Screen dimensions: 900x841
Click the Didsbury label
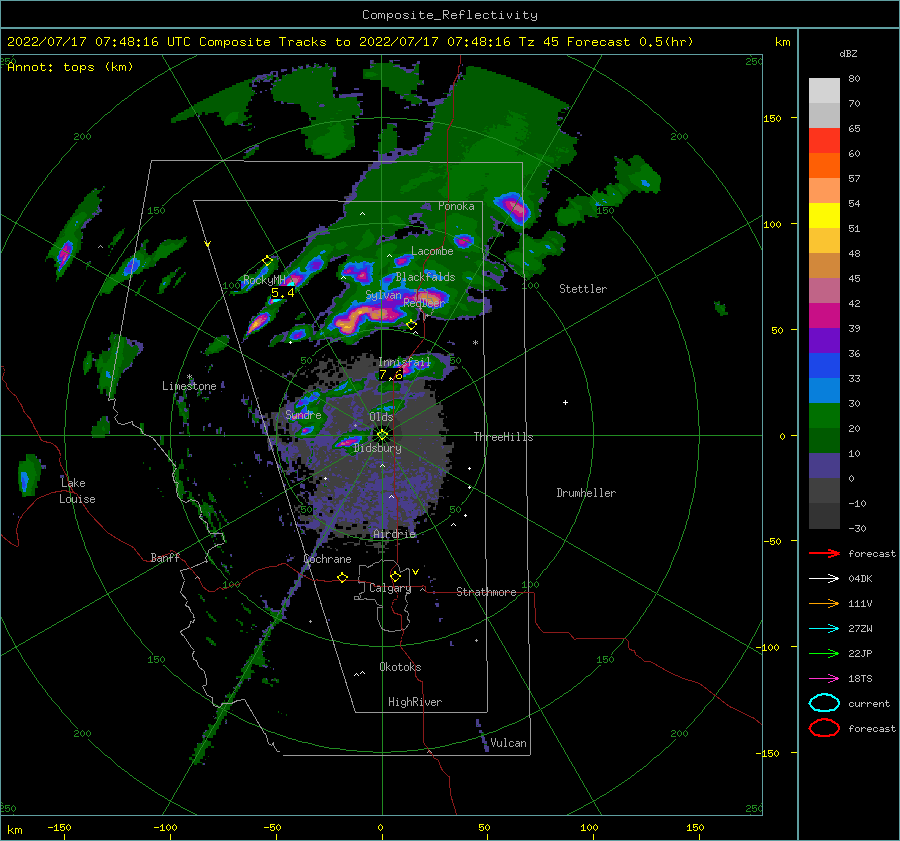378,448
